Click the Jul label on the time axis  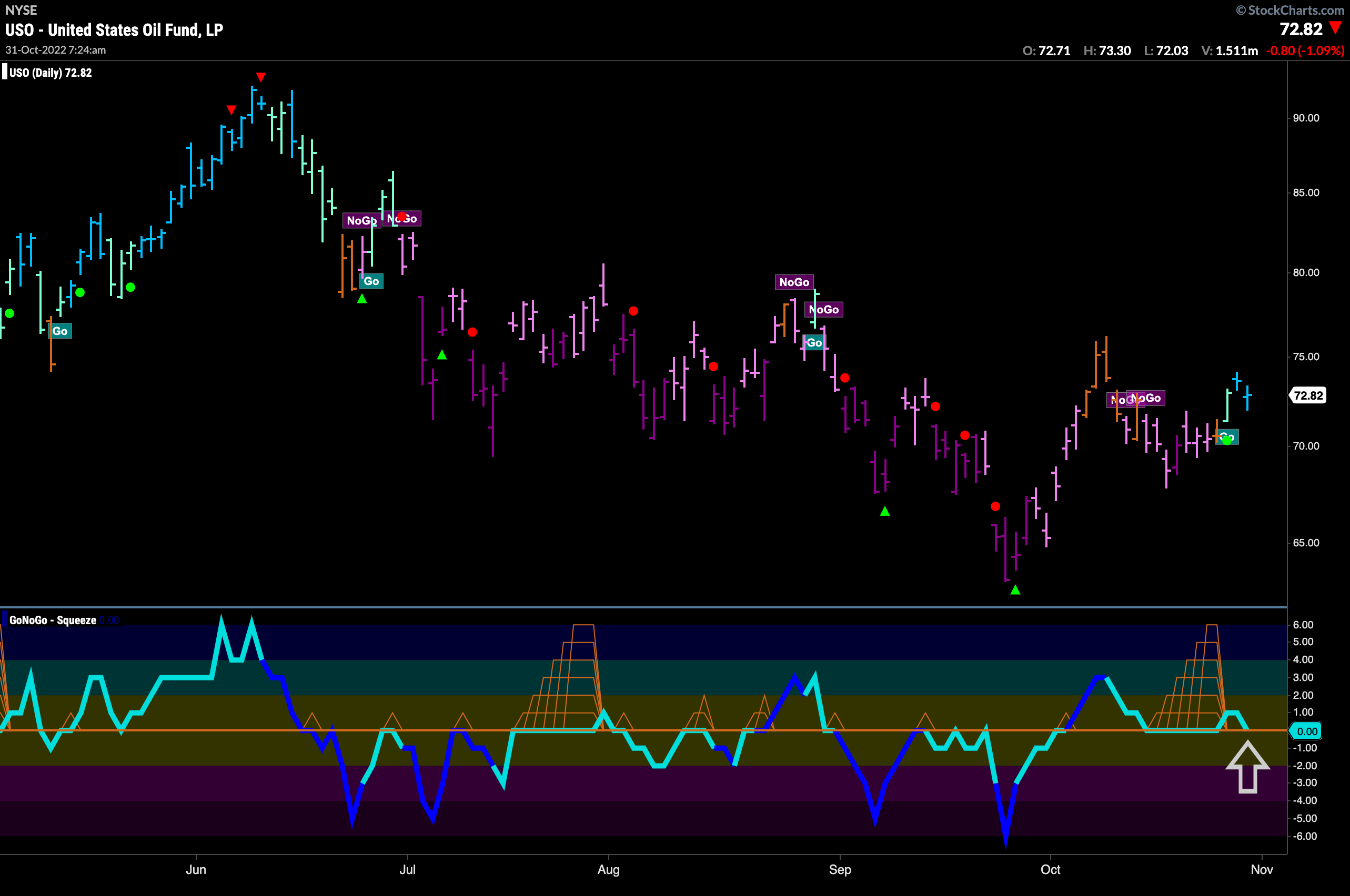[407, 869]
